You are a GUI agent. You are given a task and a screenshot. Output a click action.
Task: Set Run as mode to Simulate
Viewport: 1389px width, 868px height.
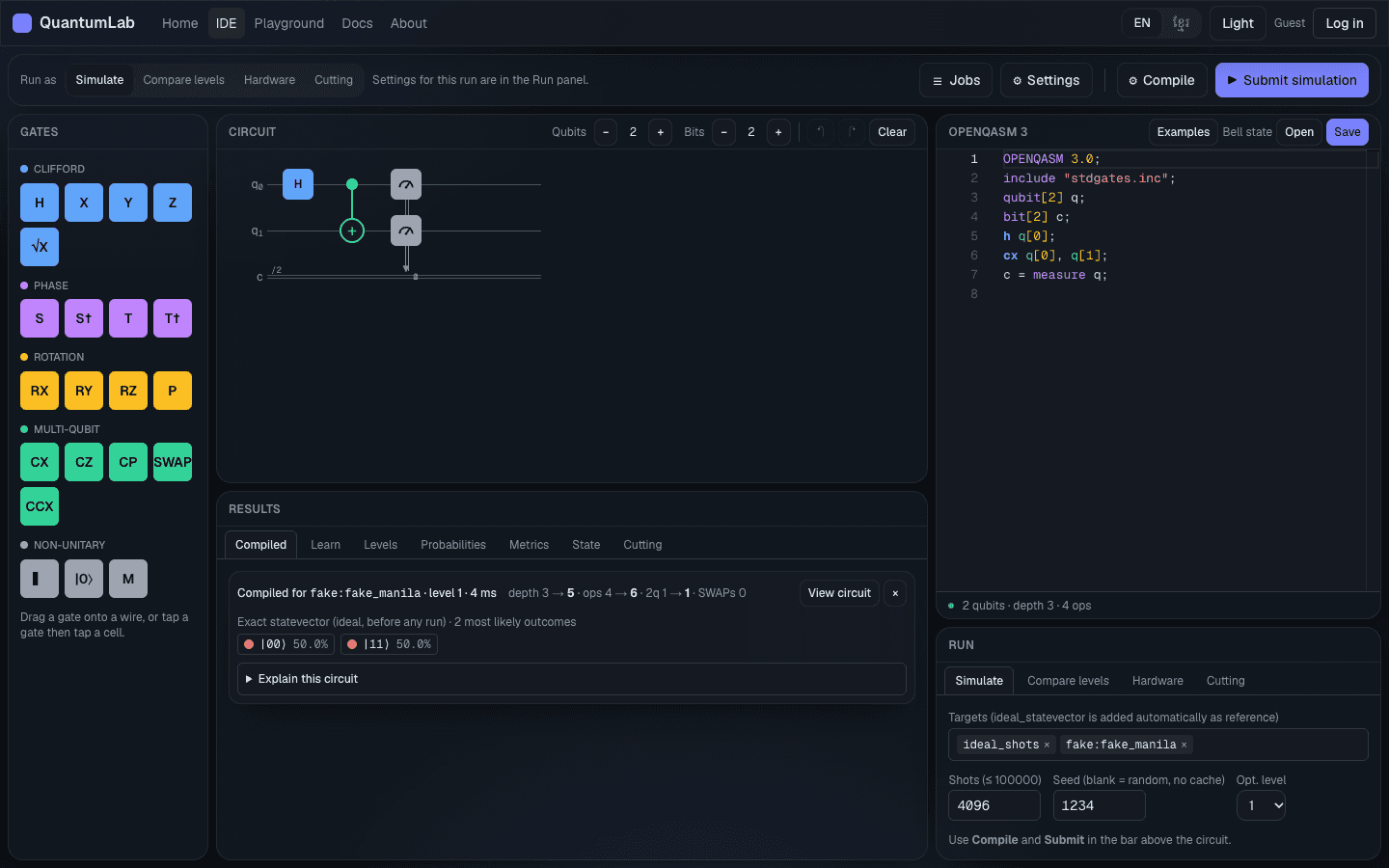(x=99, y=80)
